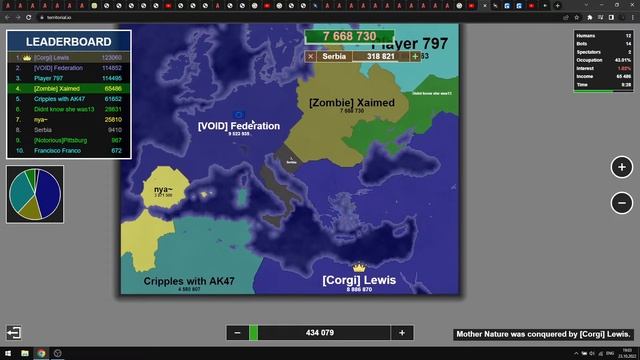
Task: Click the [Zombie] Xaimed territory label
Action: [352, 103]
